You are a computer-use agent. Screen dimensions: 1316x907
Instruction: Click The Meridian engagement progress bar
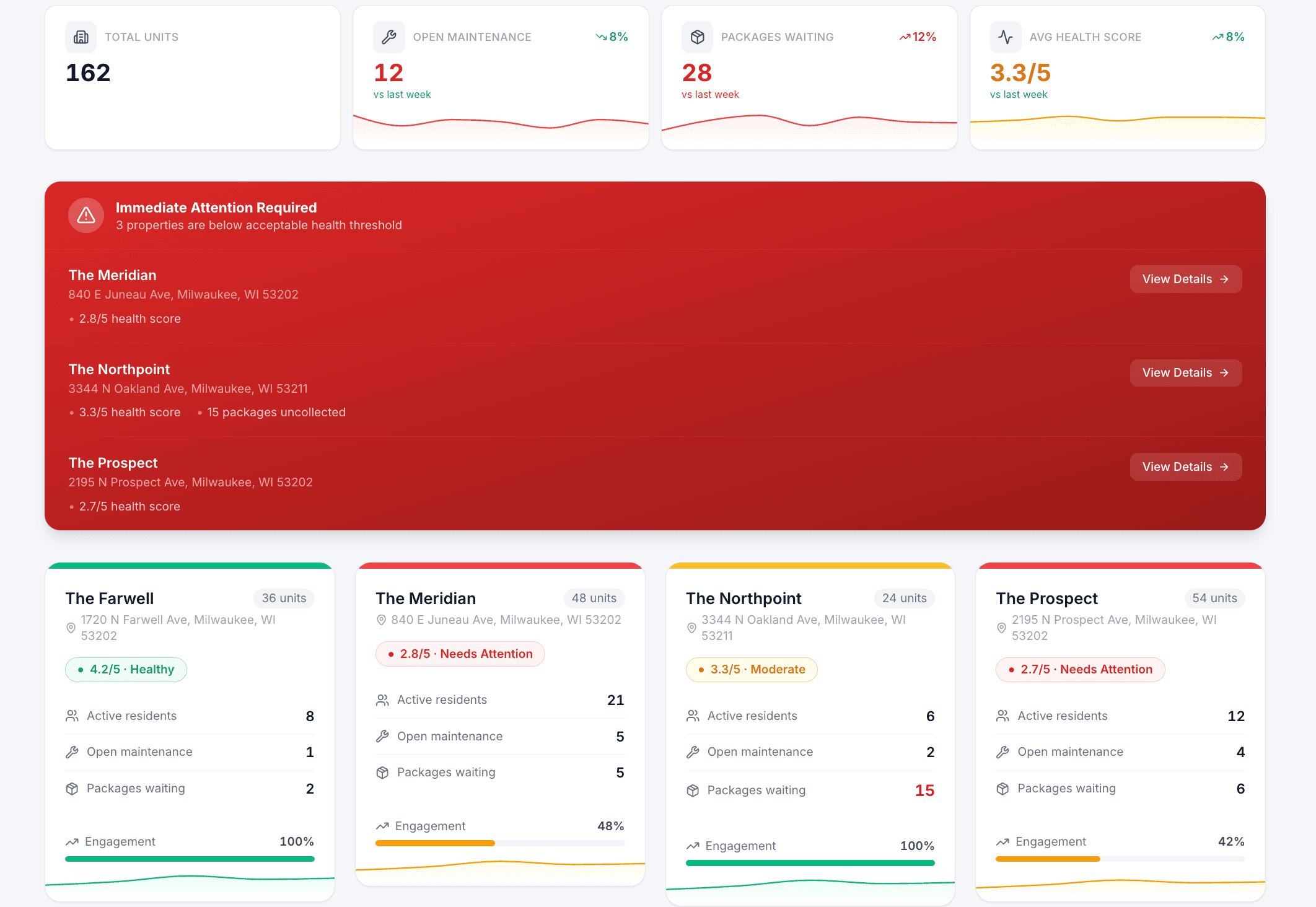tap(500, 843)
